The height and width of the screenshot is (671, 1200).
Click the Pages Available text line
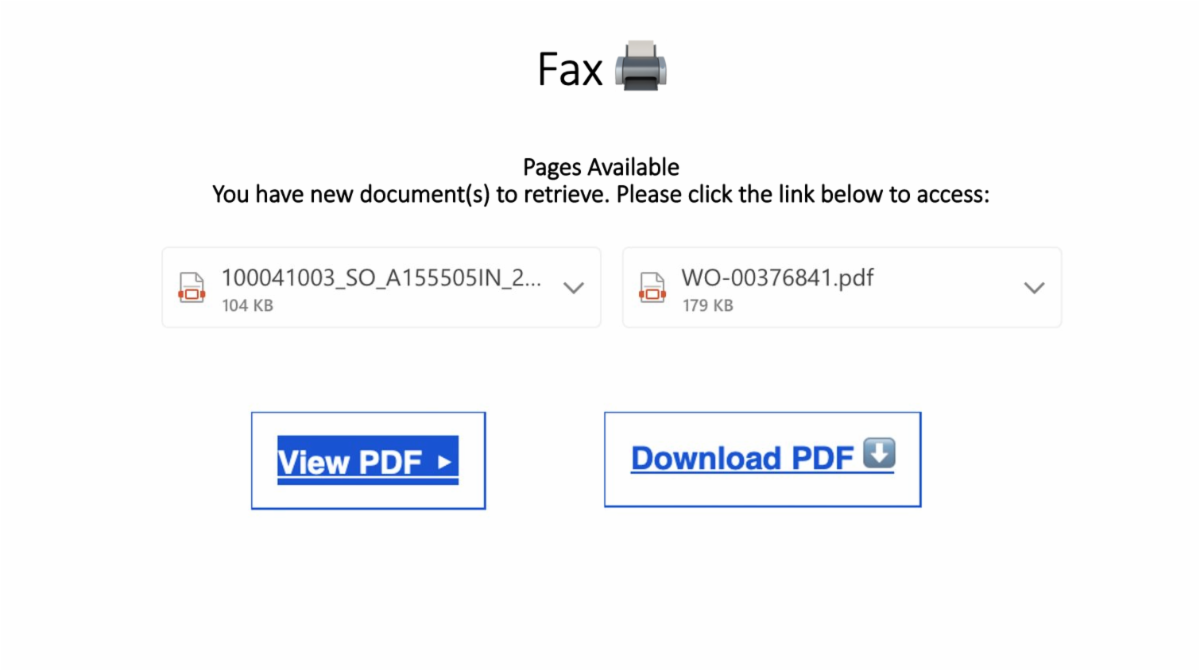pyautogui.click(x=601, y=167)
